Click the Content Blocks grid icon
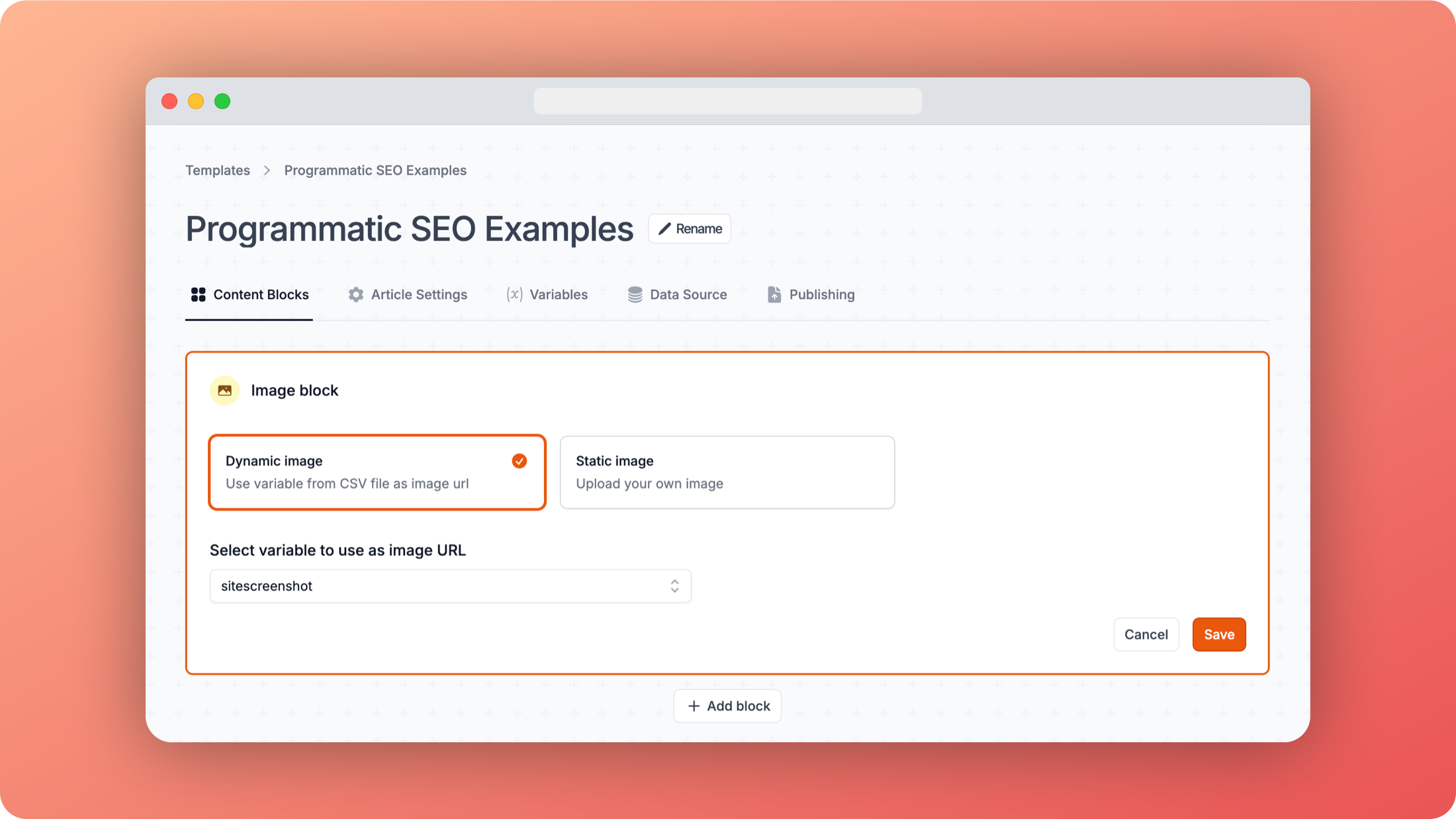Viewport: 1456px width, 819px height. [198, 294]
